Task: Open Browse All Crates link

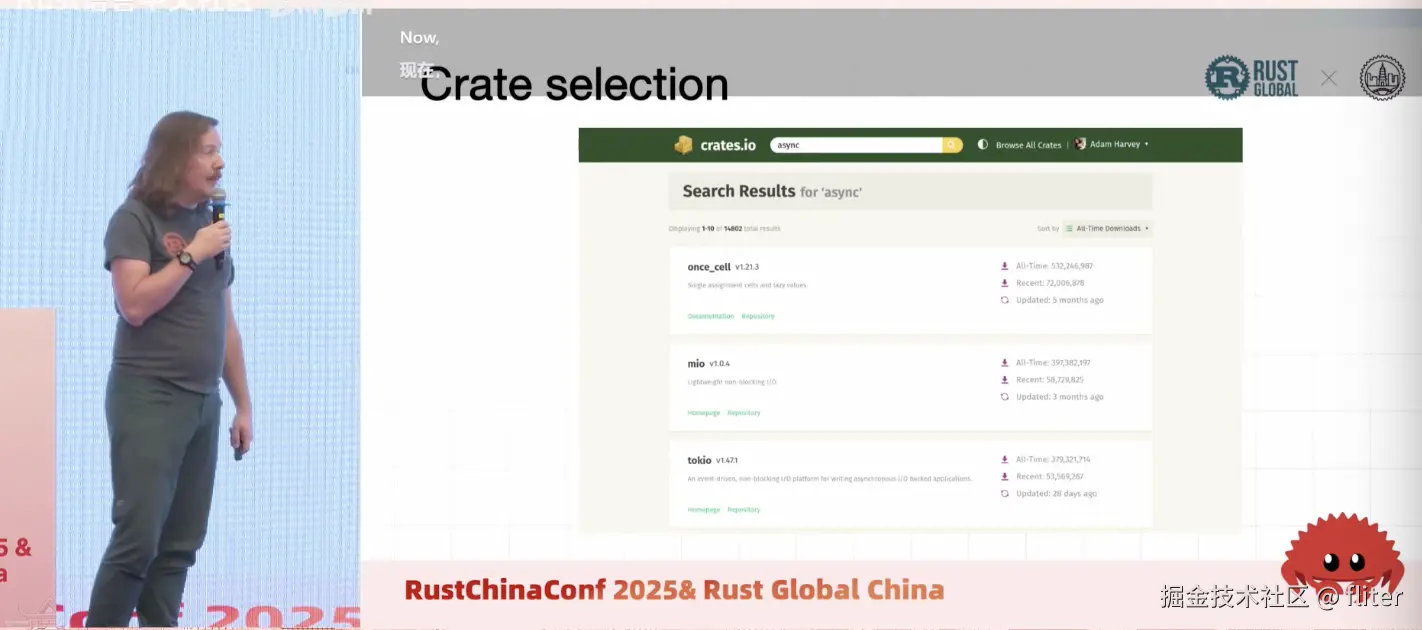Action: pos(1028,145)
